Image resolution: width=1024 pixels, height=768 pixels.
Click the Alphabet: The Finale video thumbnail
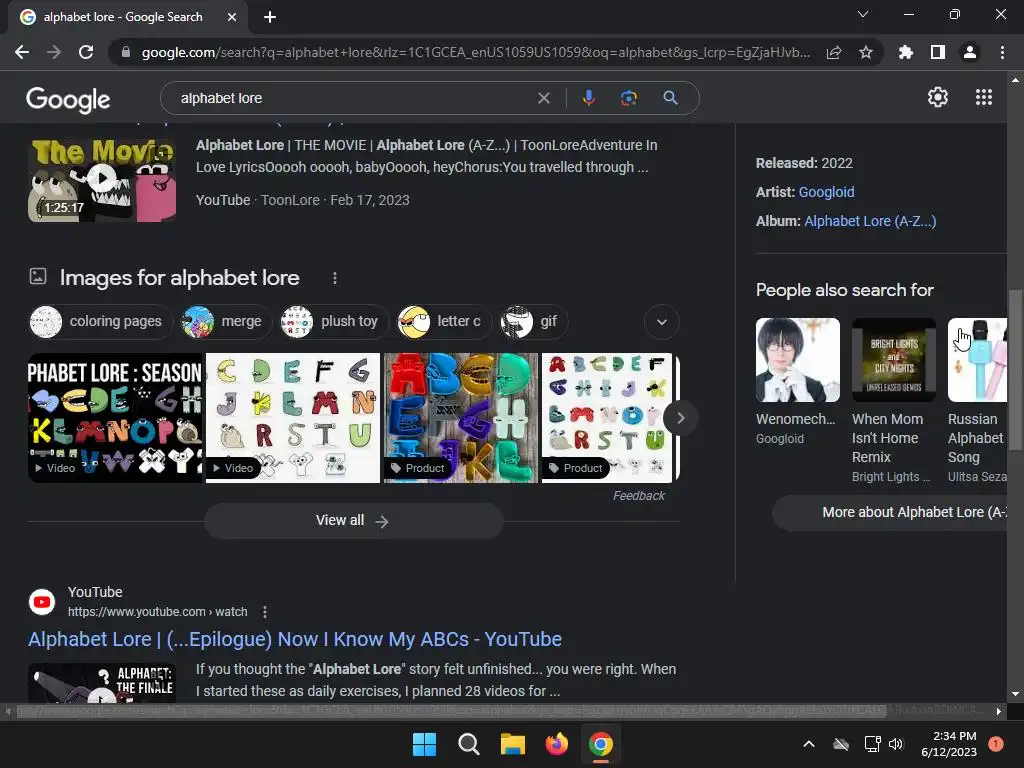(102, 683)
